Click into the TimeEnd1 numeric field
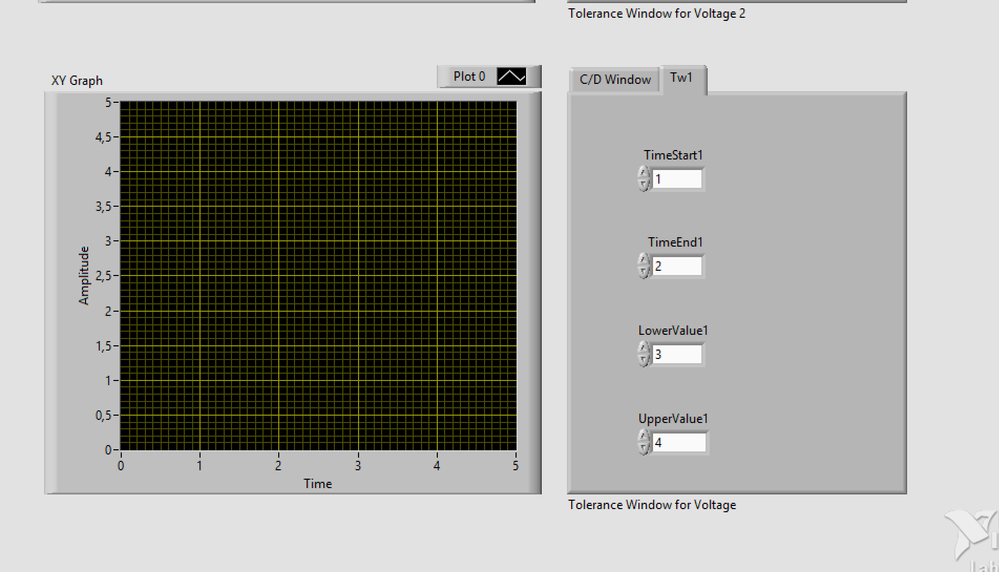The height and width of the screenshot is (572, 999). click(677, 266)
